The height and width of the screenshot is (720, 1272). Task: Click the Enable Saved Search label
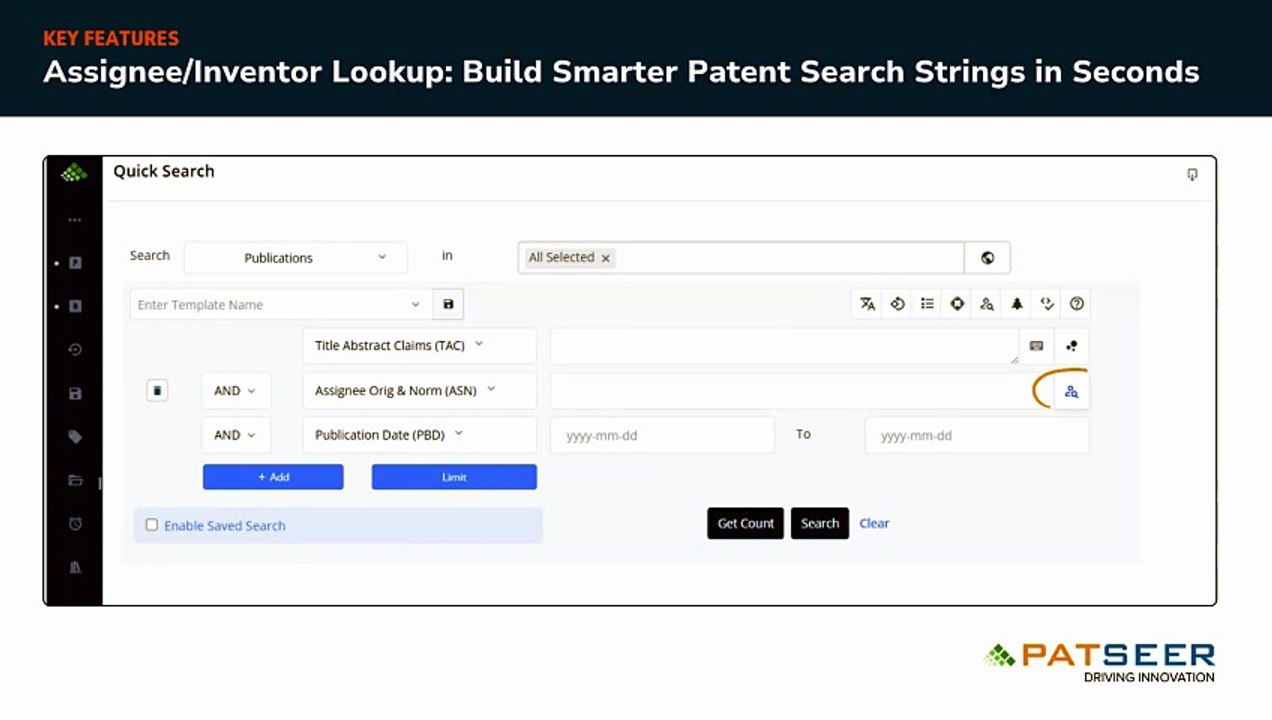pyautogui.click(x=225, y=526)
